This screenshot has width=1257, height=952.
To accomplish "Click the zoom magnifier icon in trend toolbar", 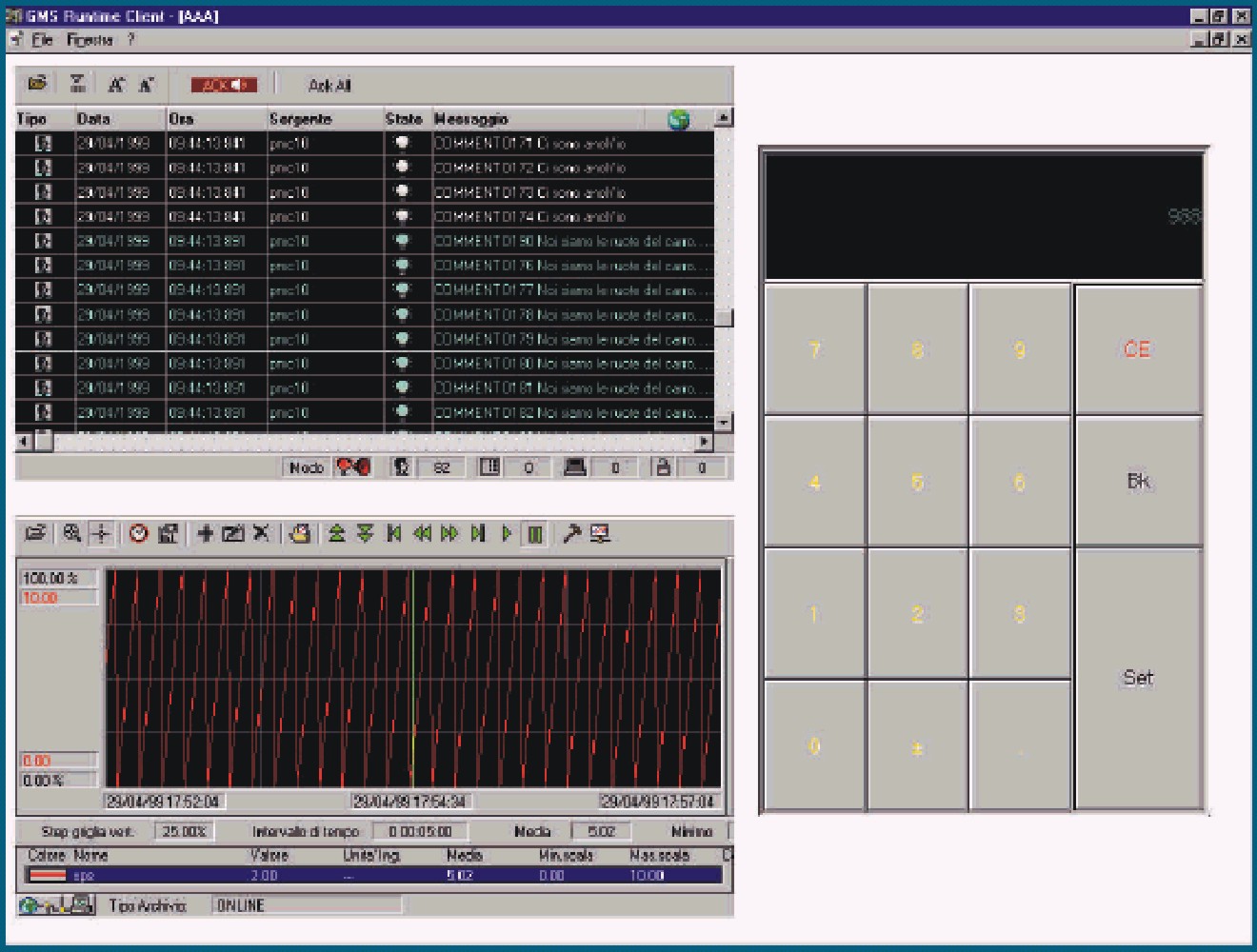I will [71, 534].
